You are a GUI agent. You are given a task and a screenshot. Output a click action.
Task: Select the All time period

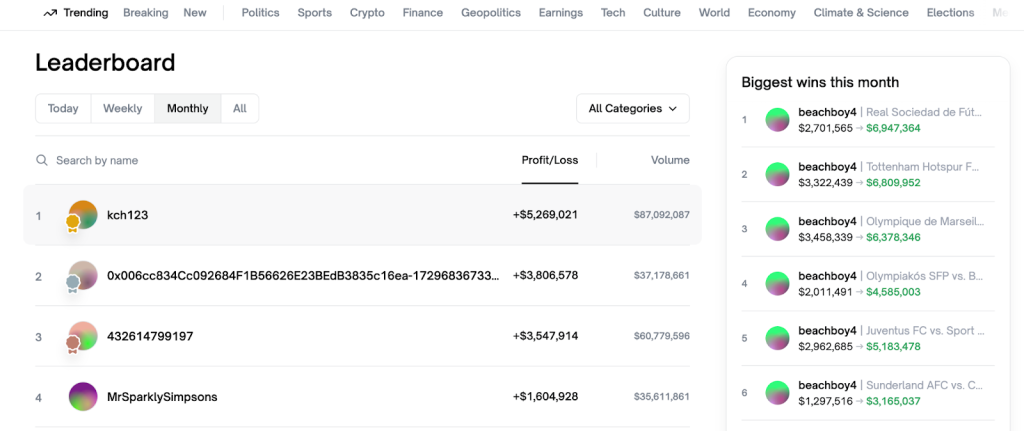240,109
